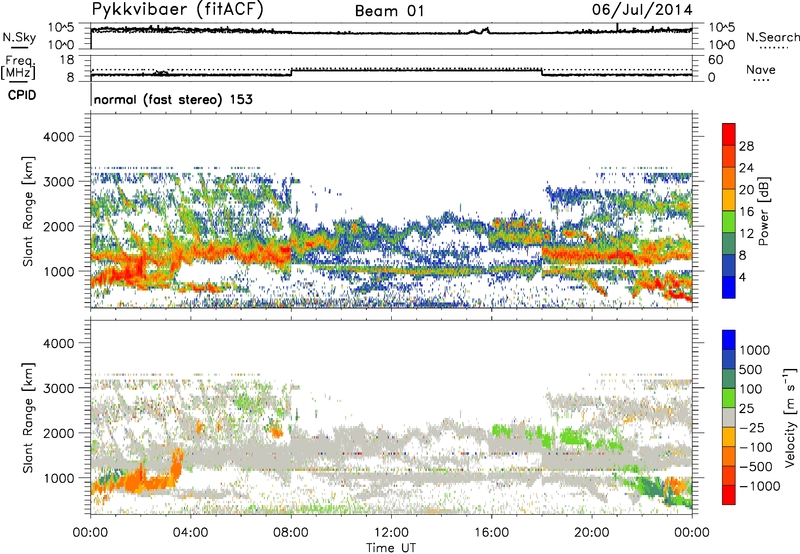Click the '-500' tick on velocity colorbar
This screenshot has width=800, height=554.
click(756, 466)
